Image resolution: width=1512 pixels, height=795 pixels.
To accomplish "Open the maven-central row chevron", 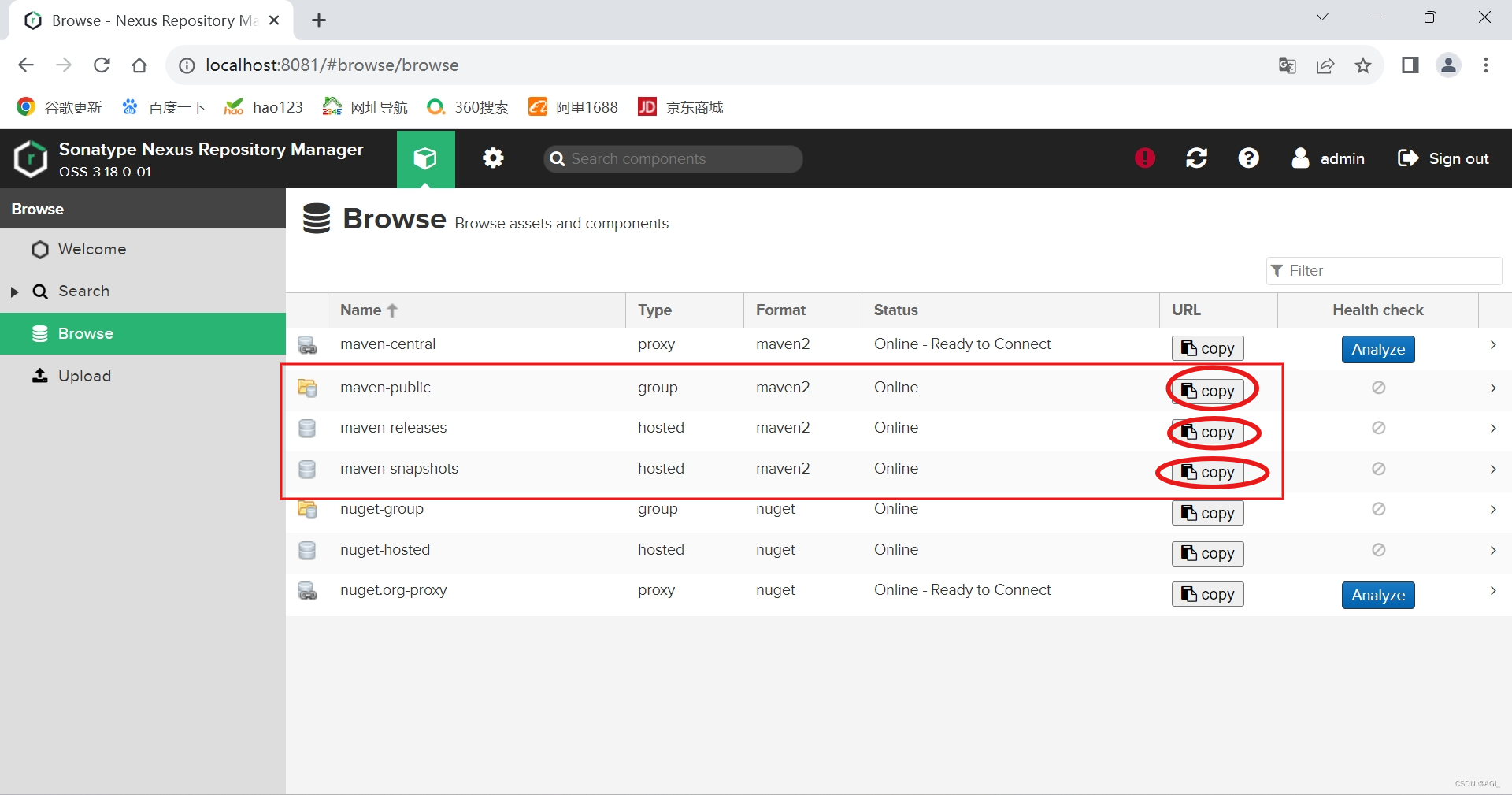I will pyautogui.click(x=1493, y=345).
